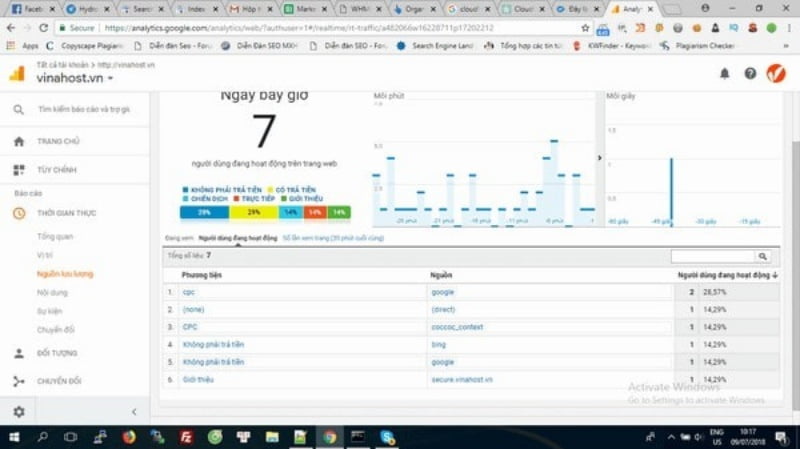Open Nội dung realtime report

(x=52, y=292)
